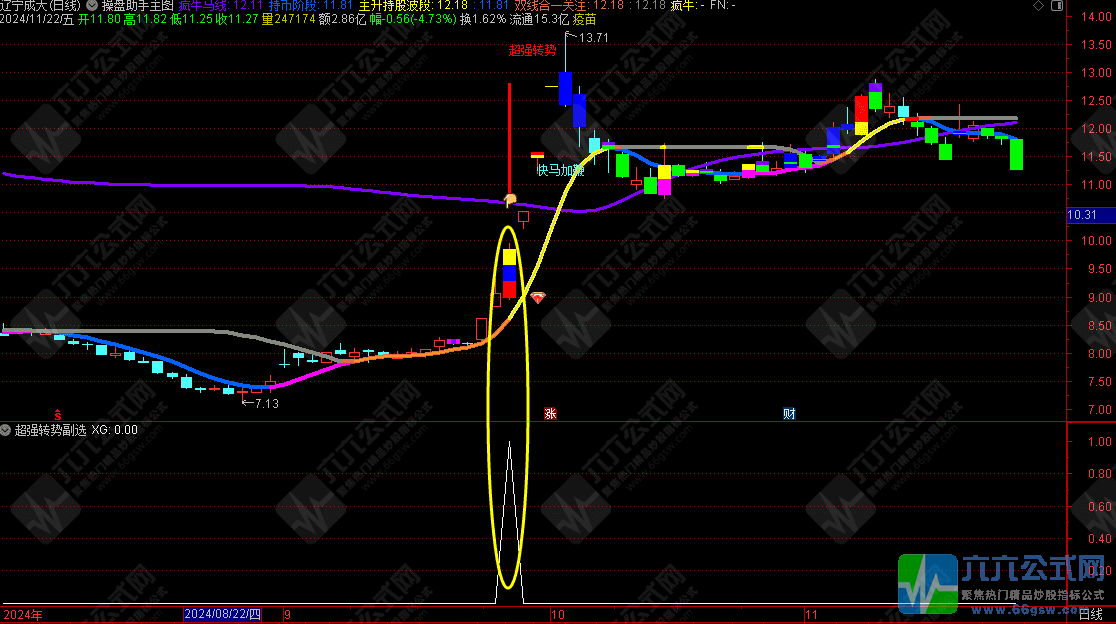
Task: Click the 疫苗 sector label
Action: point(584,19)
